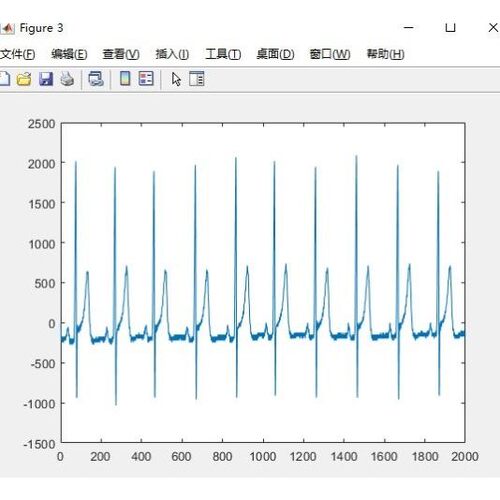
Task: Click the y-axis label -500
Action: pos(43,364)
